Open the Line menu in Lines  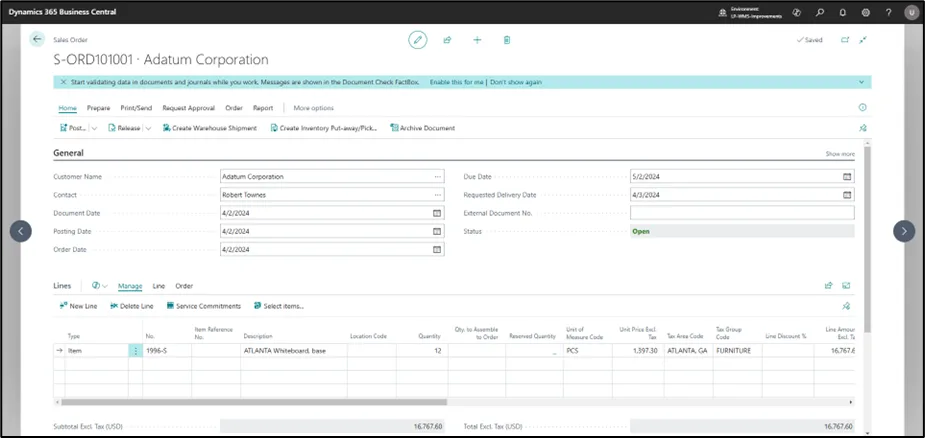159,286
